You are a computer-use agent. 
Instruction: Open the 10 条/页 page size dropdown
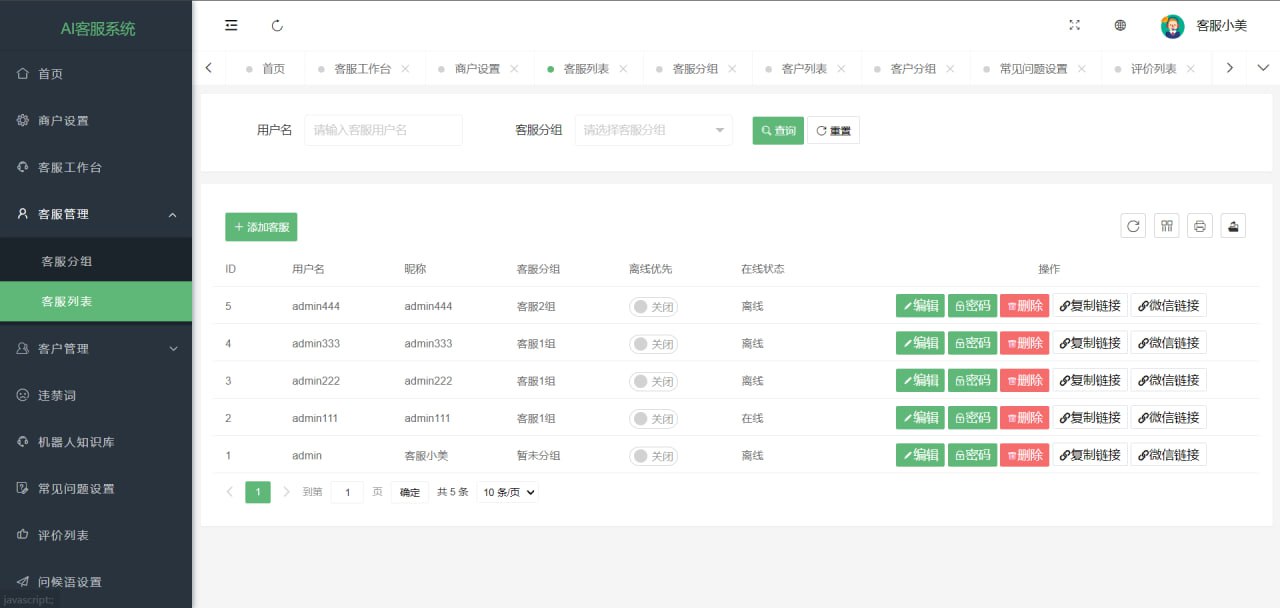pos(507,492)
